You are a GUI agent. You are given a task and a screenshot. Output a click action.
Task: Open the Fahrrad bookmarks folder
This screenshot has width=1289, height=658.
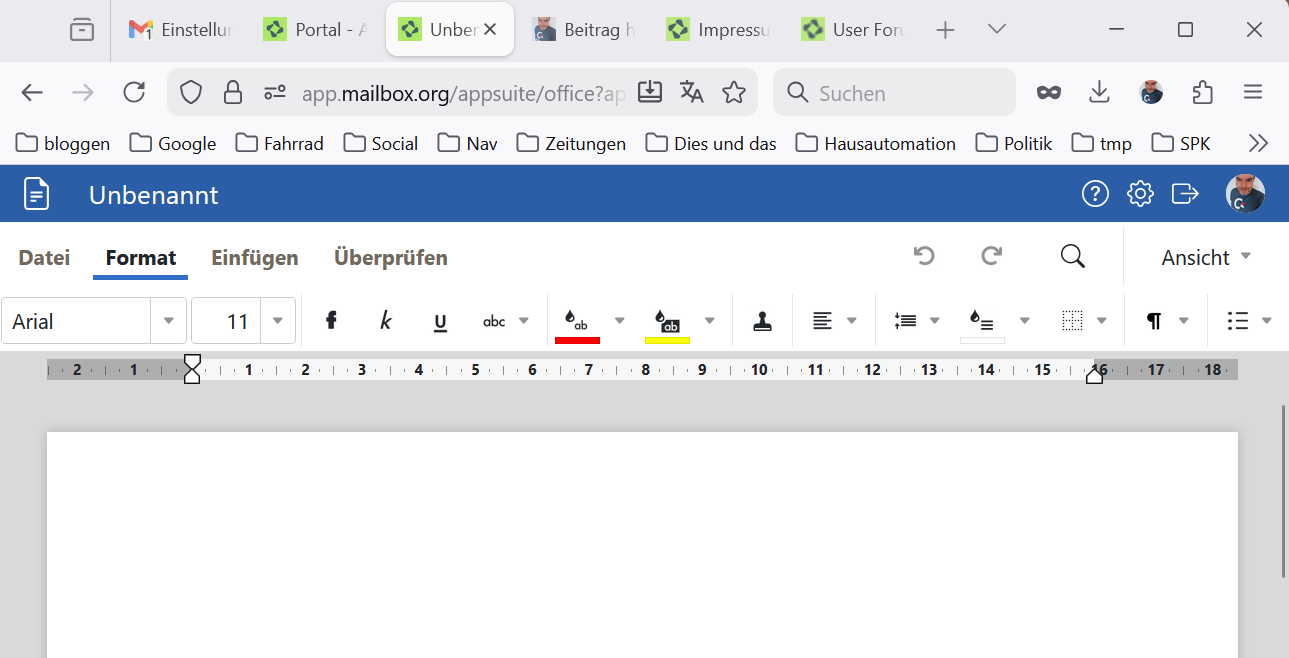280,143
